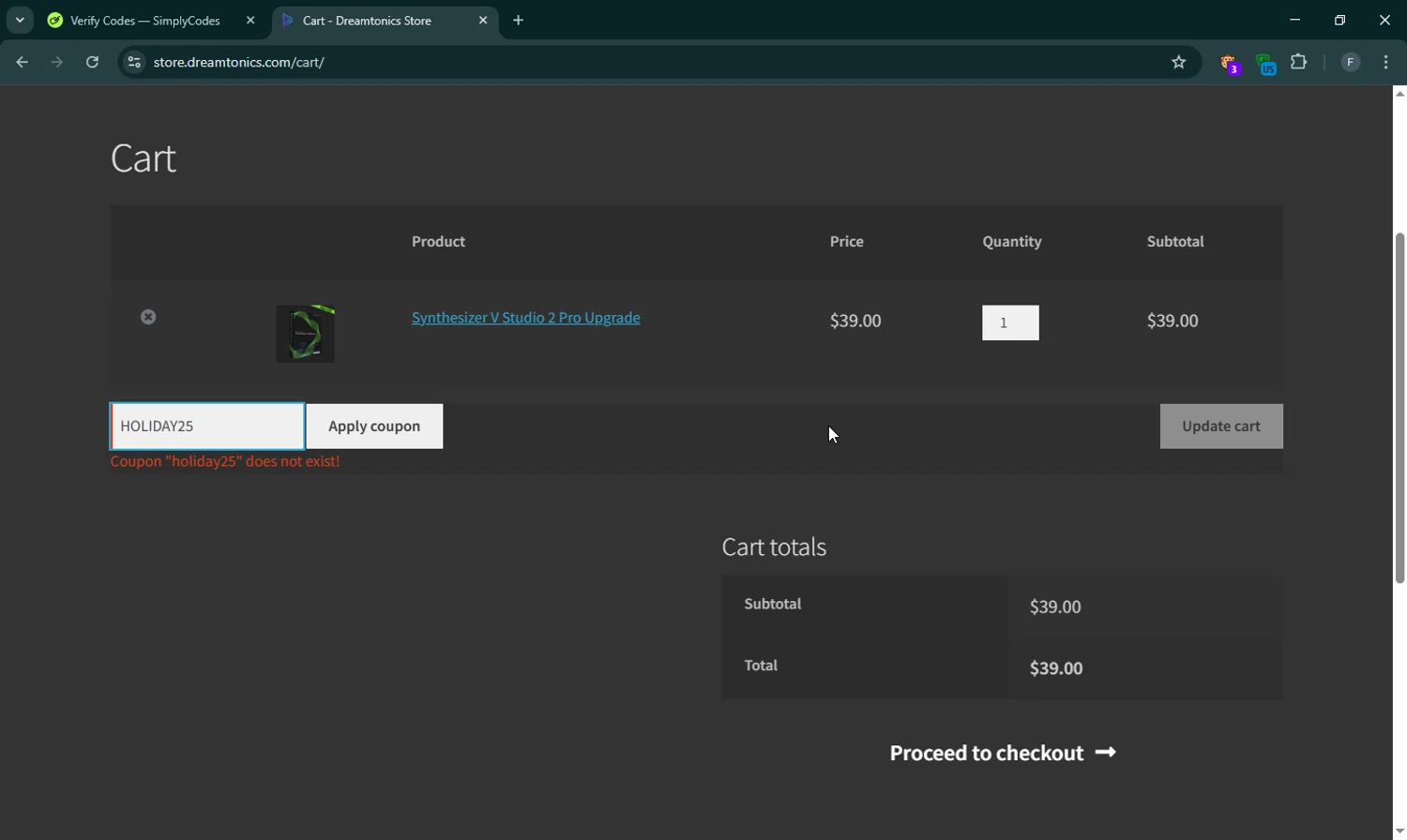Click the Subtotal amount $39.00 in Cart totals
This screenshot has height=840, width=1407.
tap(1055, 607)
